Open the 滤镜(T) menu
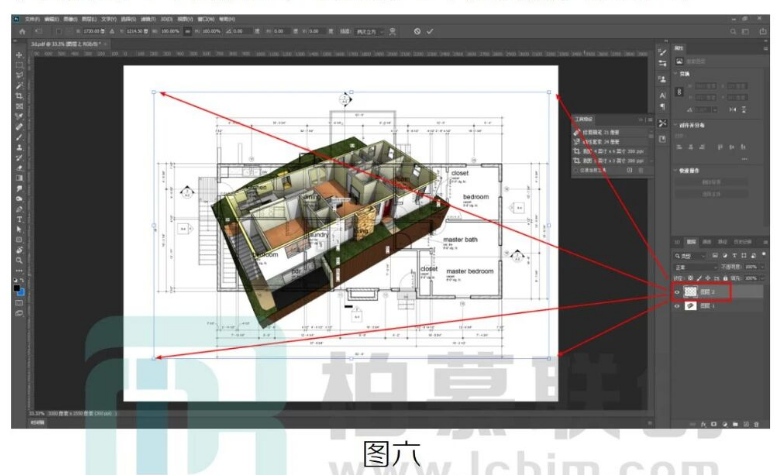Image resolution: width=783 pixels, height=475 pixels. [x=147, y=19]
